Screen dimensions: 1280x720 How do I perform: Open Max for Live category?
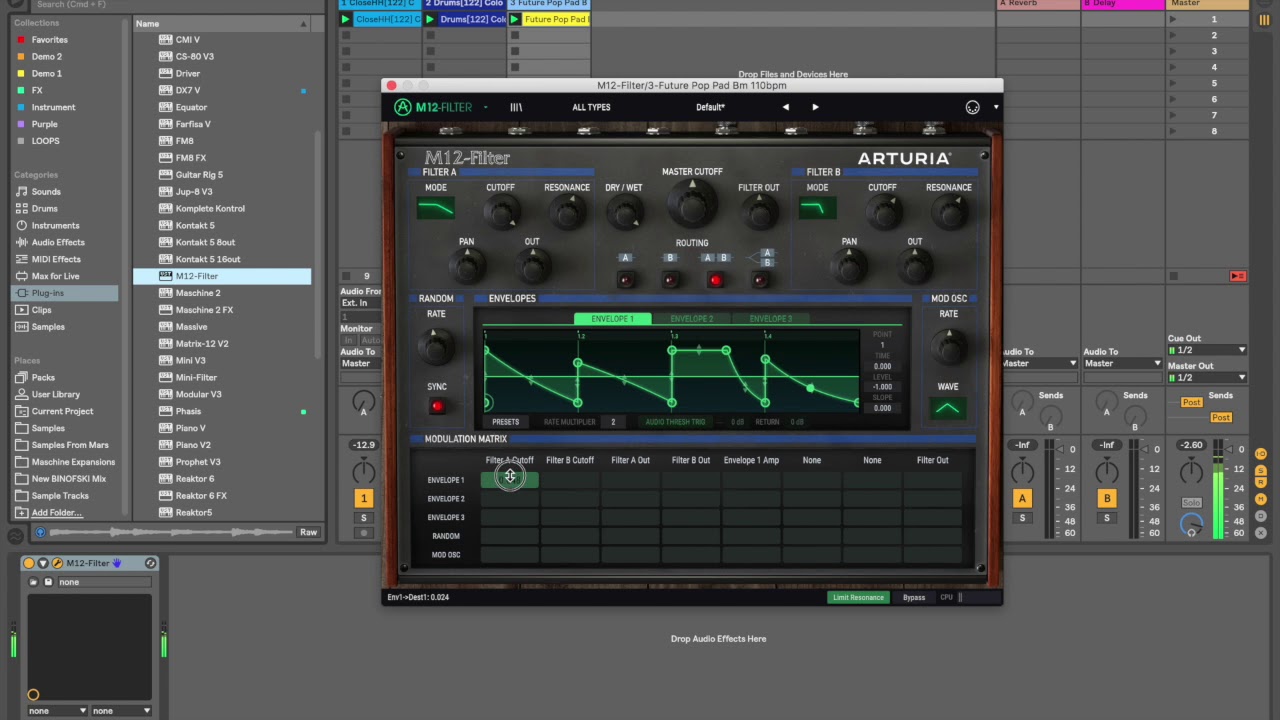point(55,276)
